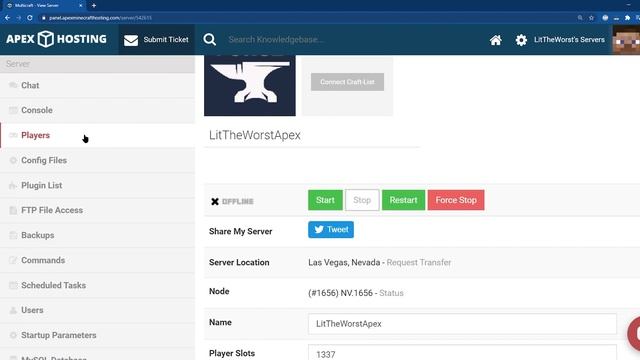The width and height of the screenshot is (640, 360).
Task: Open the Console menu item
Action: pos(98,110)
